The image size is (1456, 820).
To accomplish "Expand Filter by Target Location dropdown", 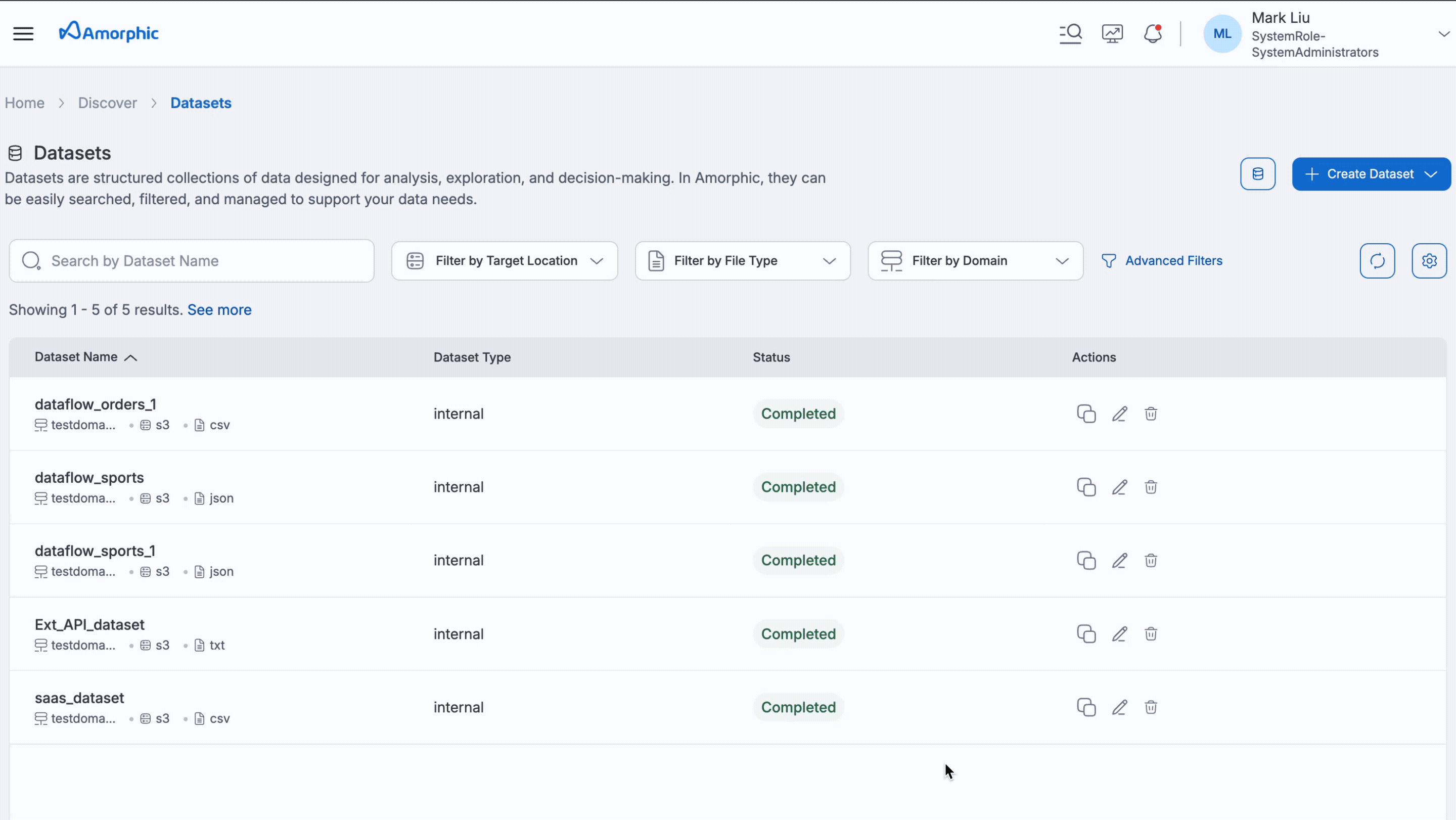I will click(598, 260).
